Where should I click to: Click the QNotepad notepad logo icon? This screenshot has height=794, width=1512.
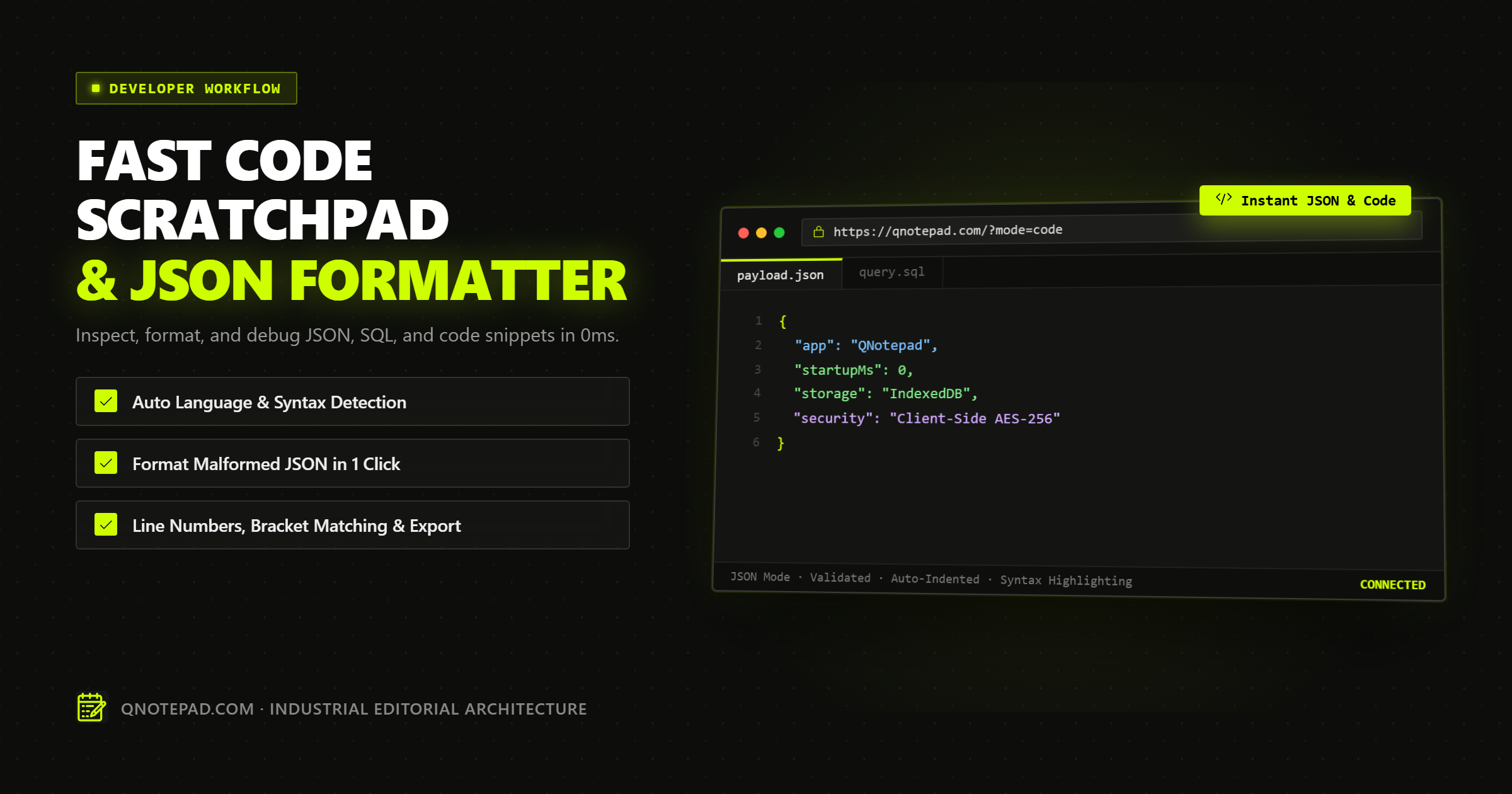click(x=91, y=707)
